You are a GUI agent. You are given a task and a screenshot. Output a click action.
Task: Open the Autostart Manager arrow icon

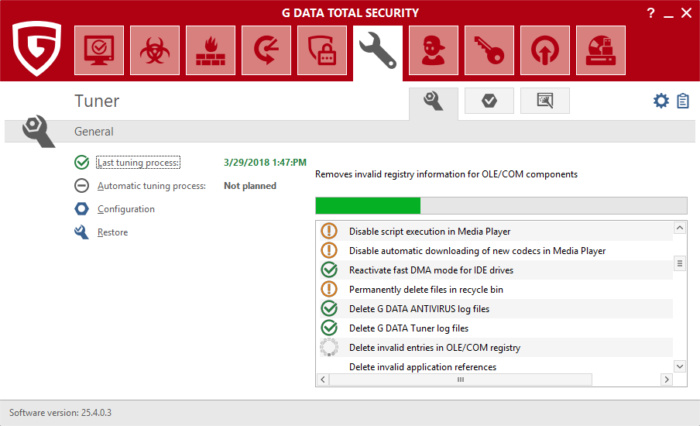544,50
